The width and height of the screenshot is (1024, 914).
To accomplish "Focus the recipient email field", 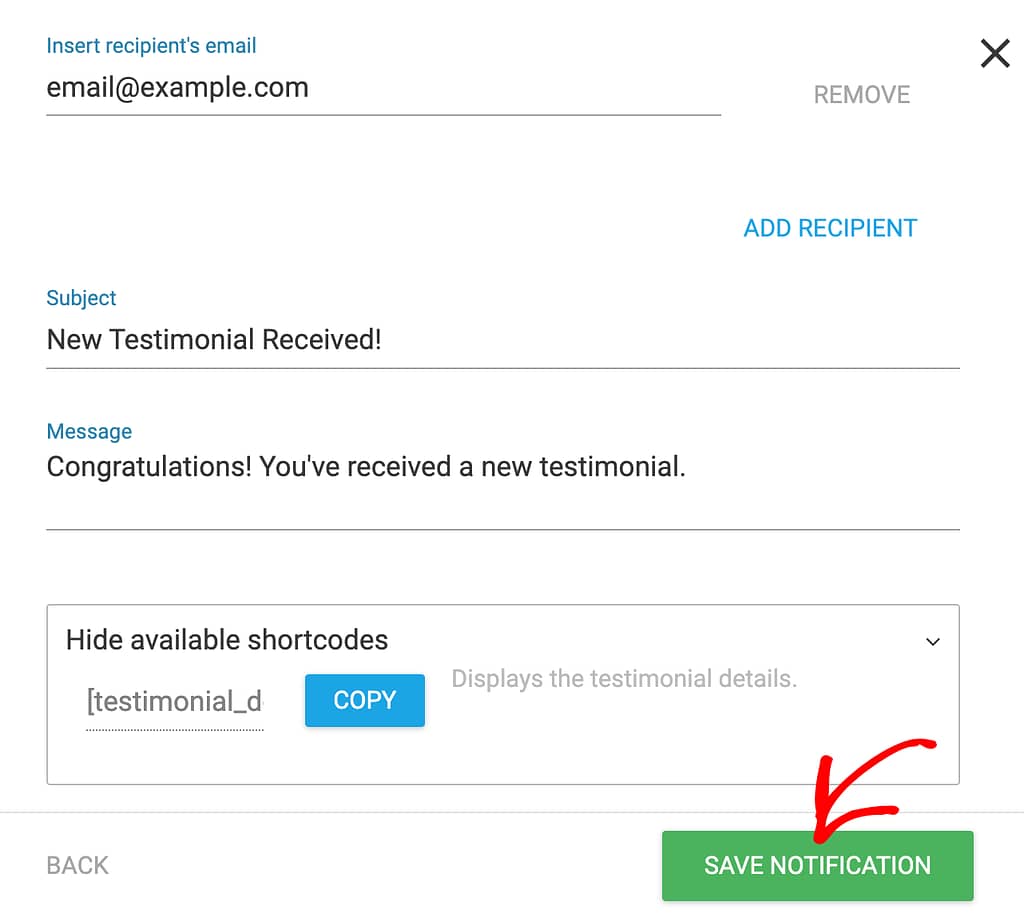I will pyautogui.click(x=383, y=88).
